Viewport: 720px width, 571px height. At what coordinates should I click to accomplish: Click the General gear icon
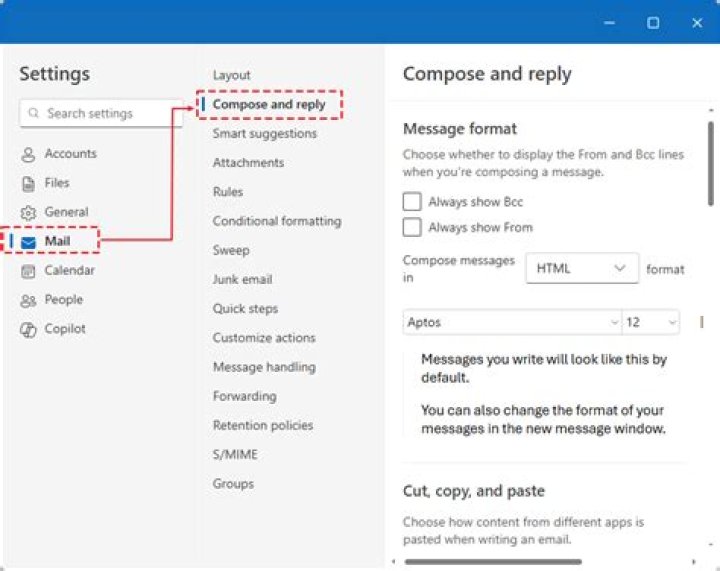click(28, 213)
